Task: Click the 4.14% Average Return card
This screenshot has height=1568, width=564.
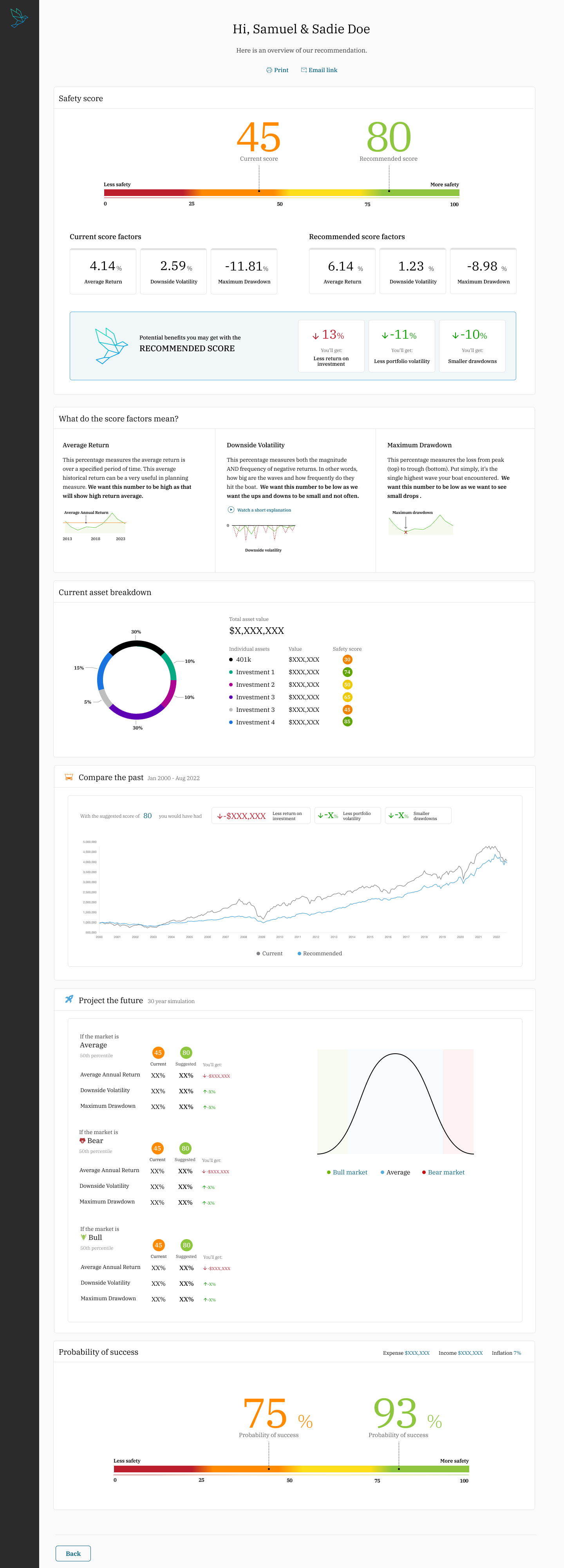Action: (103, 272)
